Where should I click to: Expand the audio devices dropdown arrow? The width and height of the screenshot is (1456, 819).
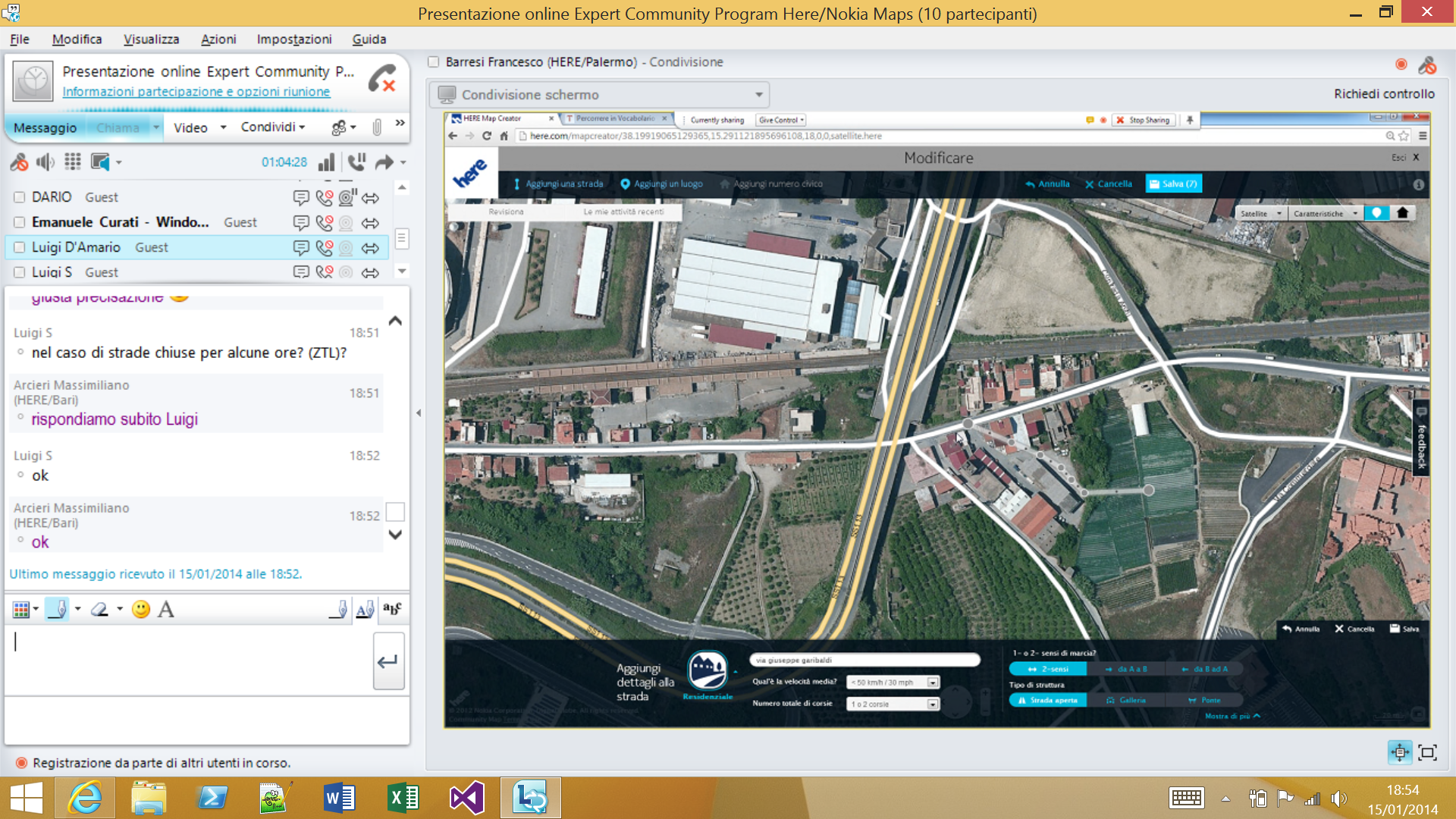119,162
